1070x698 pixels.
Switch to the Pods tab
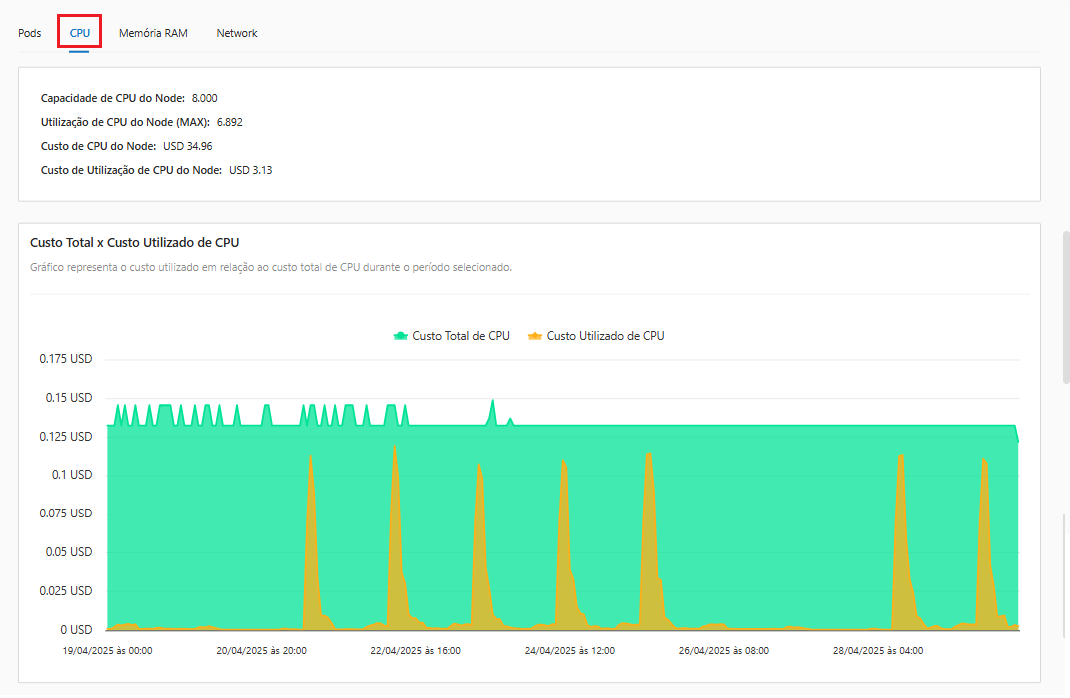[30, 33]
